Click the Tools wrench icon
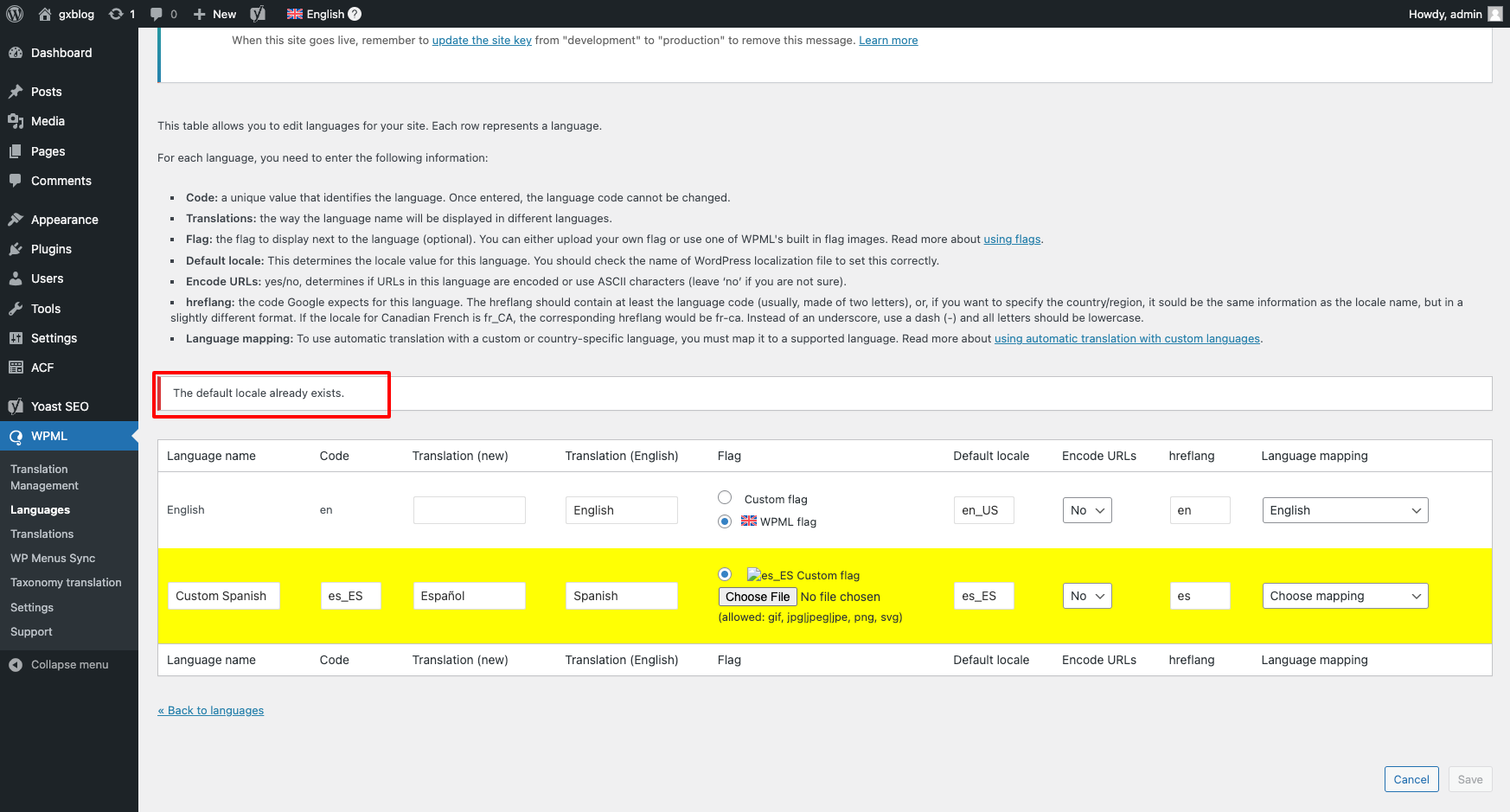The height and width of the screenshot is (812, 1510). pos(16,309)
